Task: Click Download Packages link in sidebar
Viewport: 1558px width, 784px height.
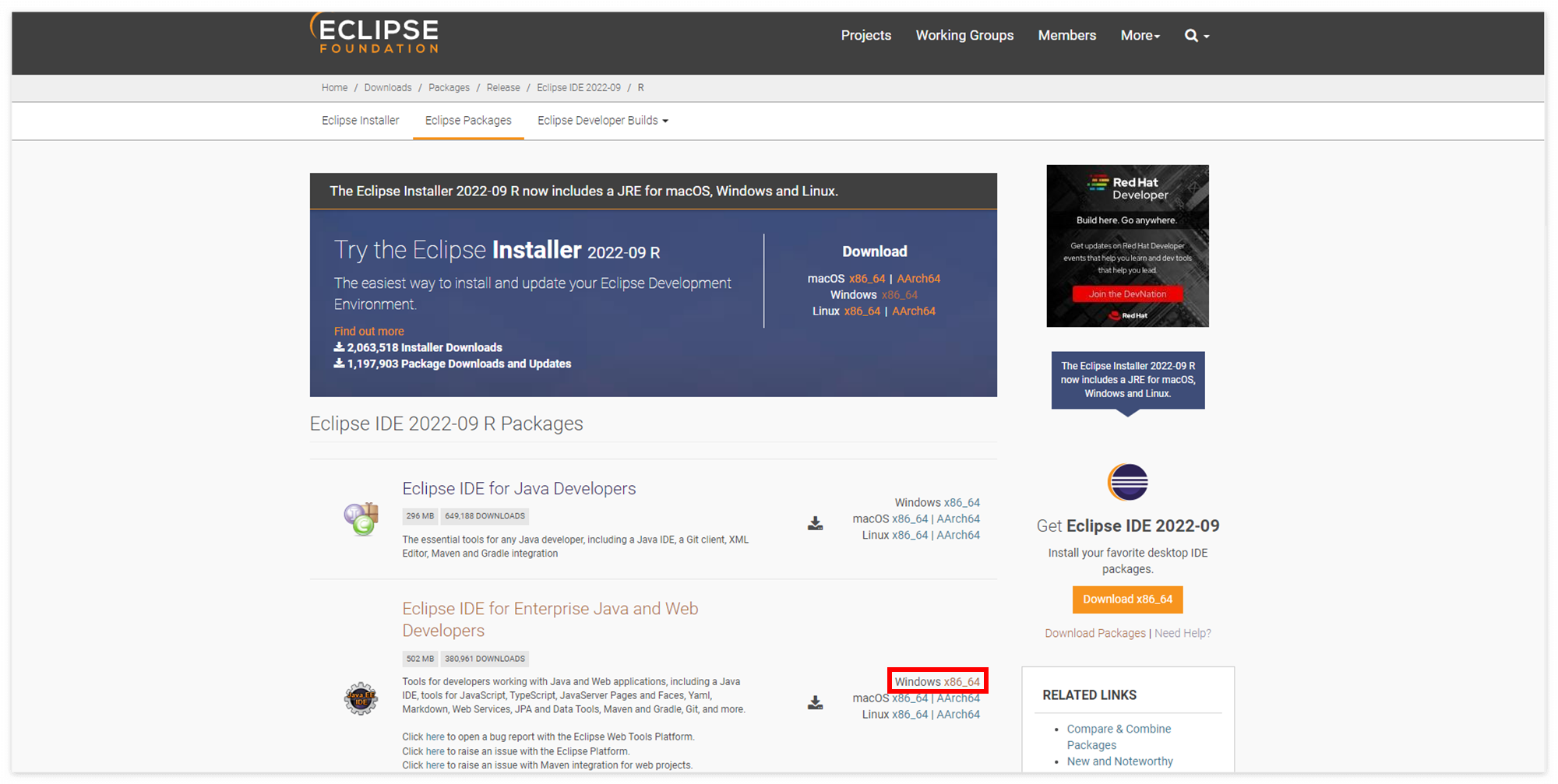Action: (x=1094, y=634)
